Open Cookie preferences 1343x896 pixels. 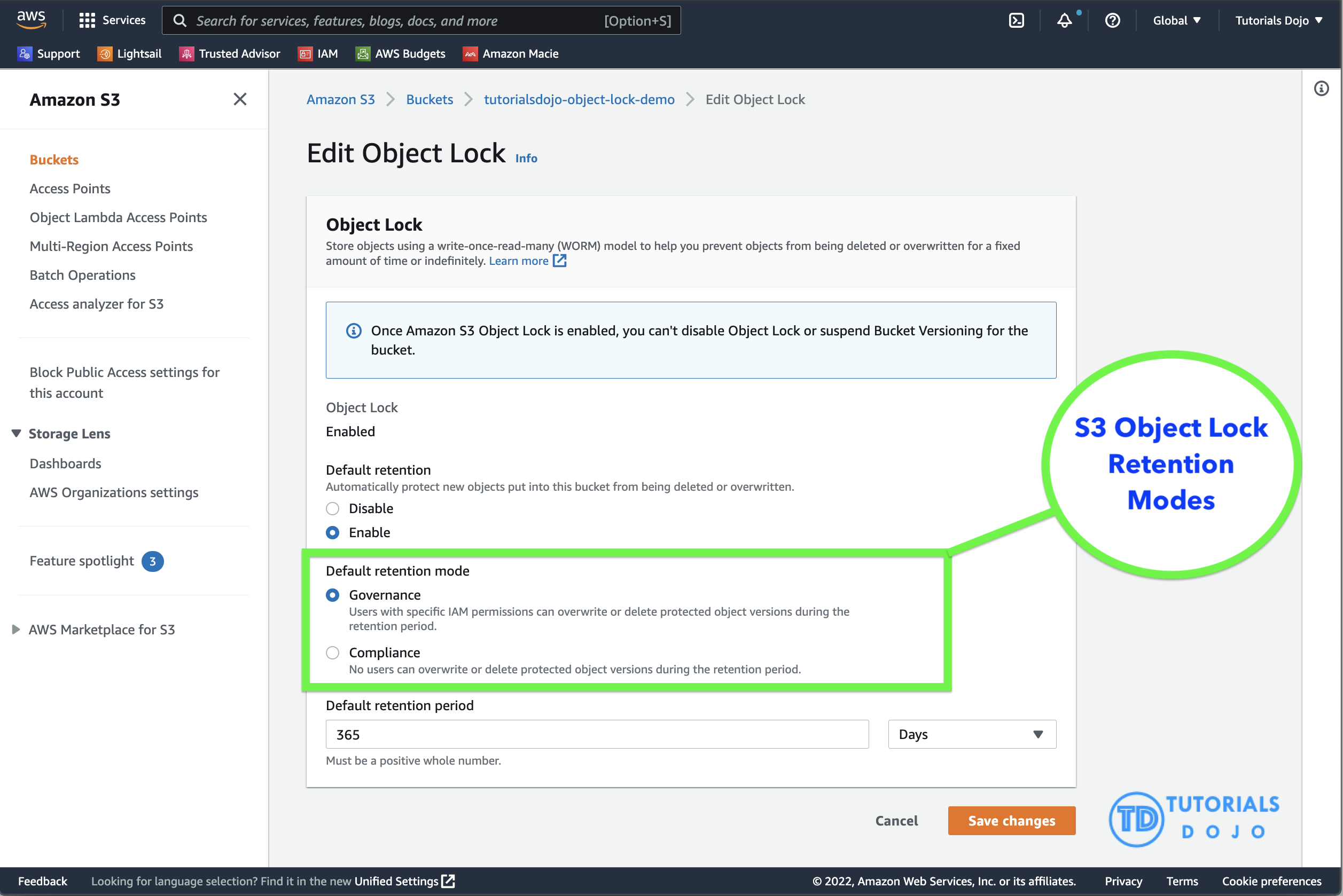(1271, 881)
